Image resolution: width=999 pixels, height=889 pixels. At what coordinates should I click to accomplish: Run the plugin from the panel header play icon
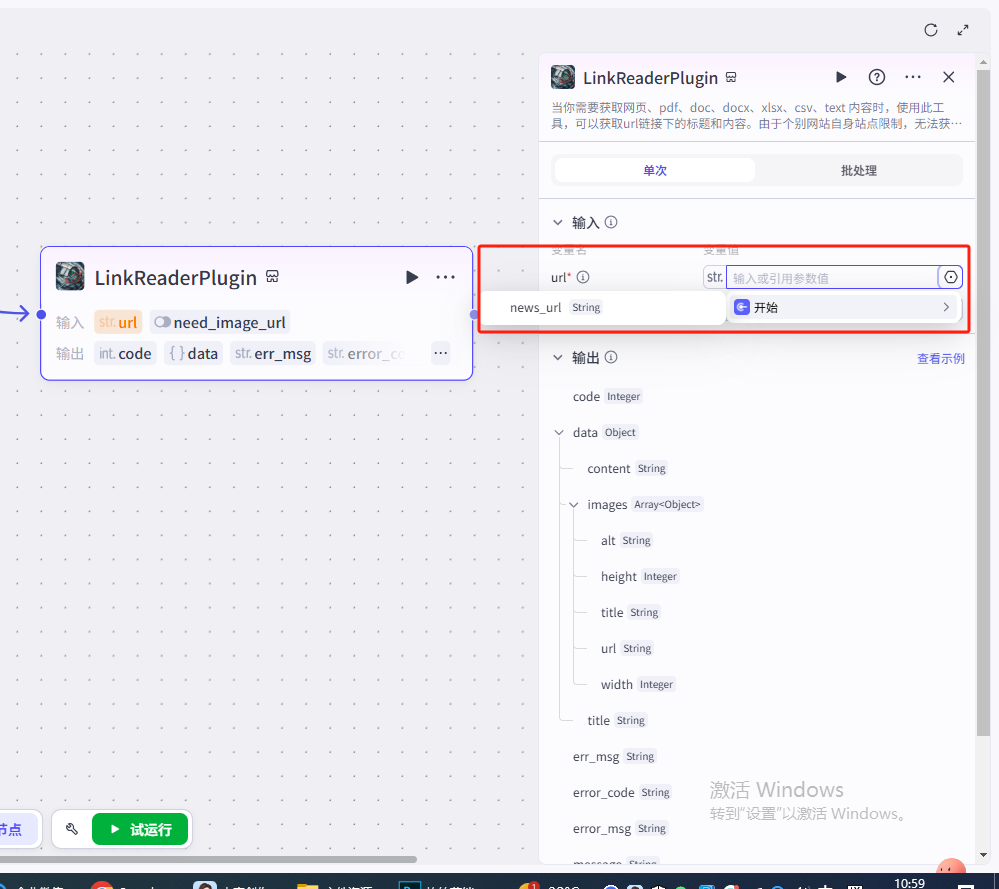[x=841, y=77]
